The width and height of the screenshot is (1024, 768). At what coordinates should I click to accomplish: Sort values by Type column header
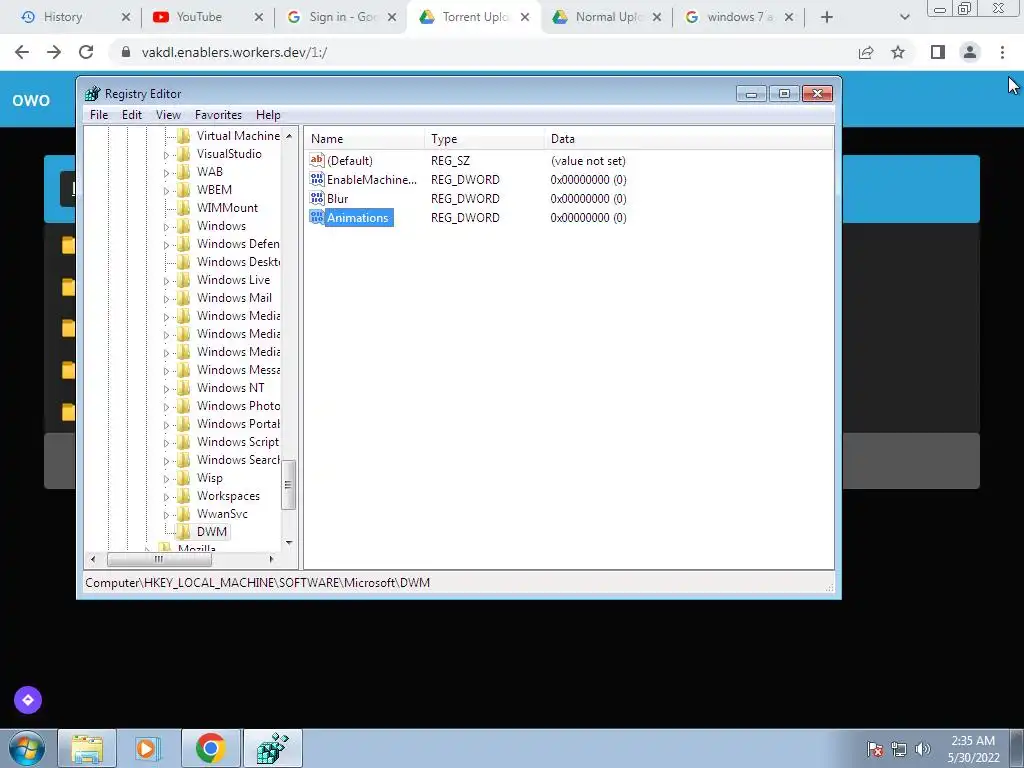pos(484,138)
